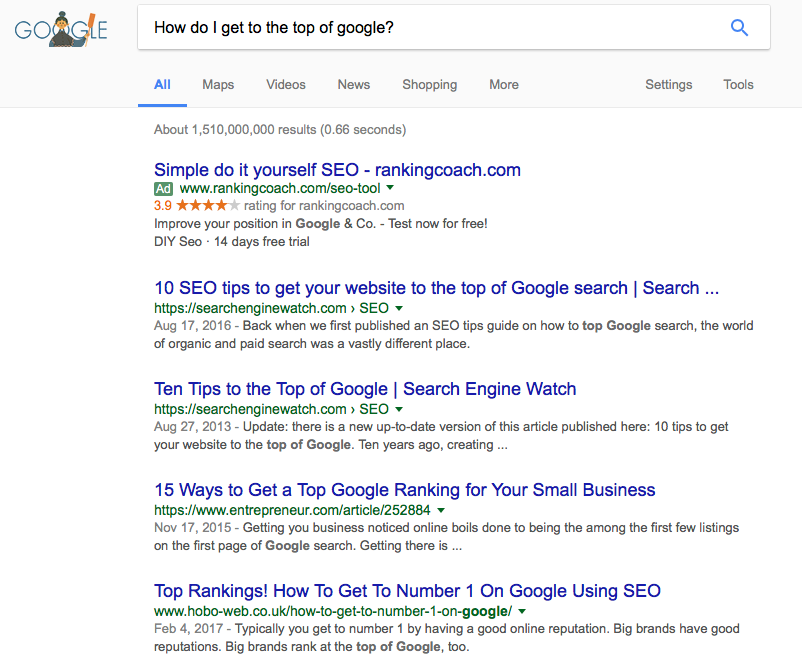
Task: Click 'Improve your position in Google & Co.' text
Action: point(321,223)
